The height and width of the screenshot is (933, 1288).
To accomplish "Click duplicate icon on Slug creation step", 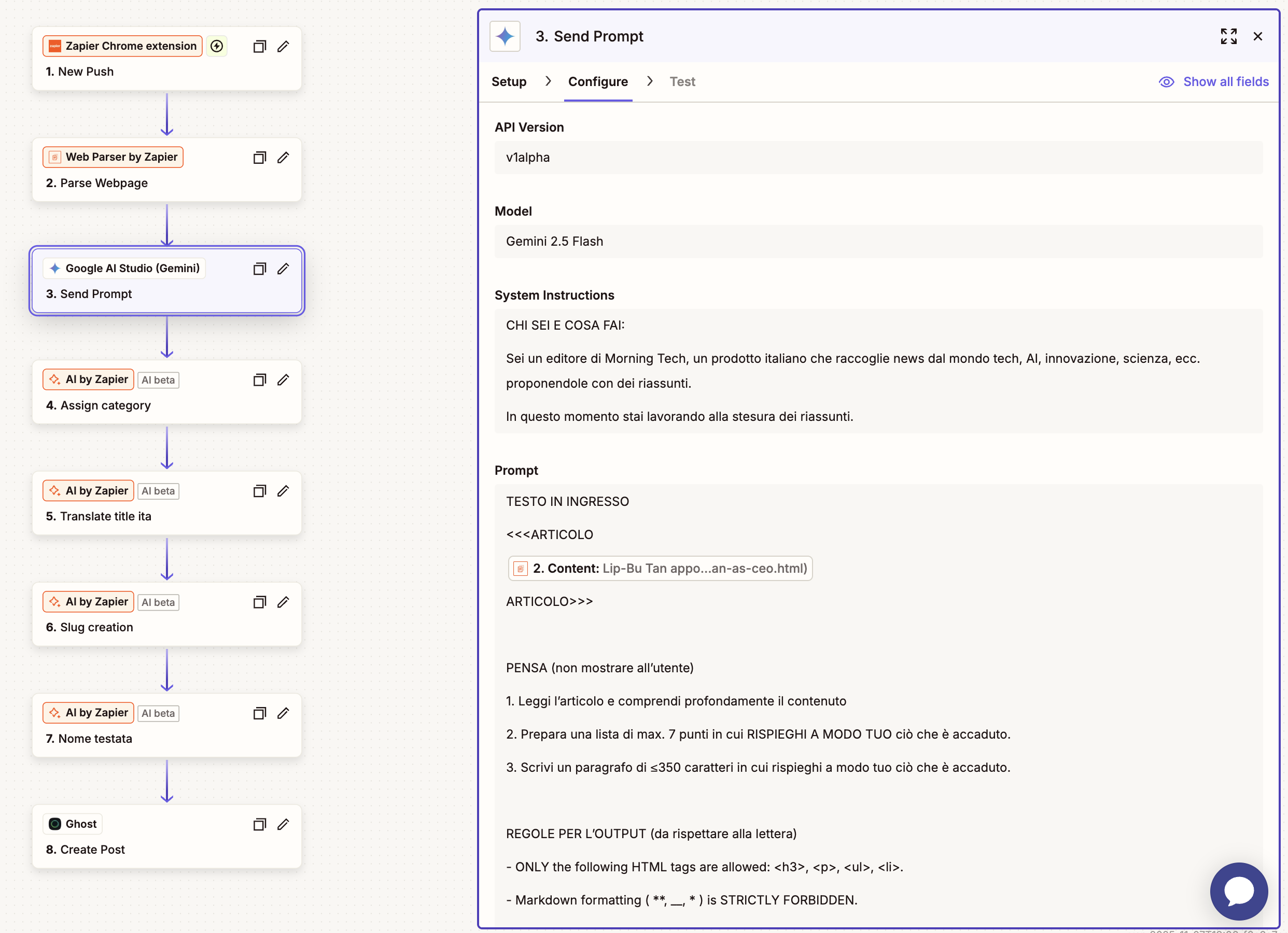I will click(x=259, y=602).
